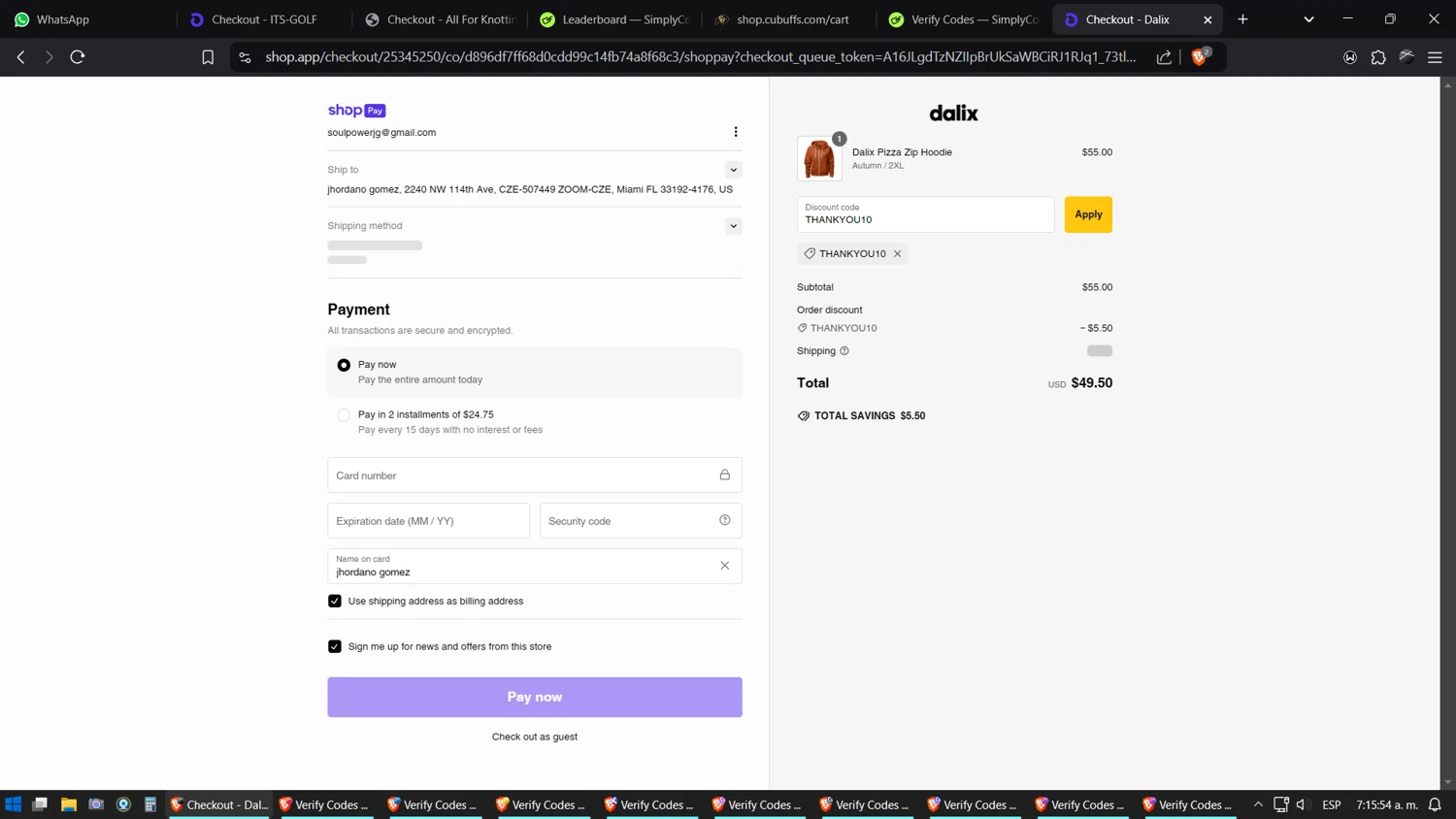Open the tab search dropdown arrow
This screenshot has height=819, width=1456.
click(x=1308, y=19)
